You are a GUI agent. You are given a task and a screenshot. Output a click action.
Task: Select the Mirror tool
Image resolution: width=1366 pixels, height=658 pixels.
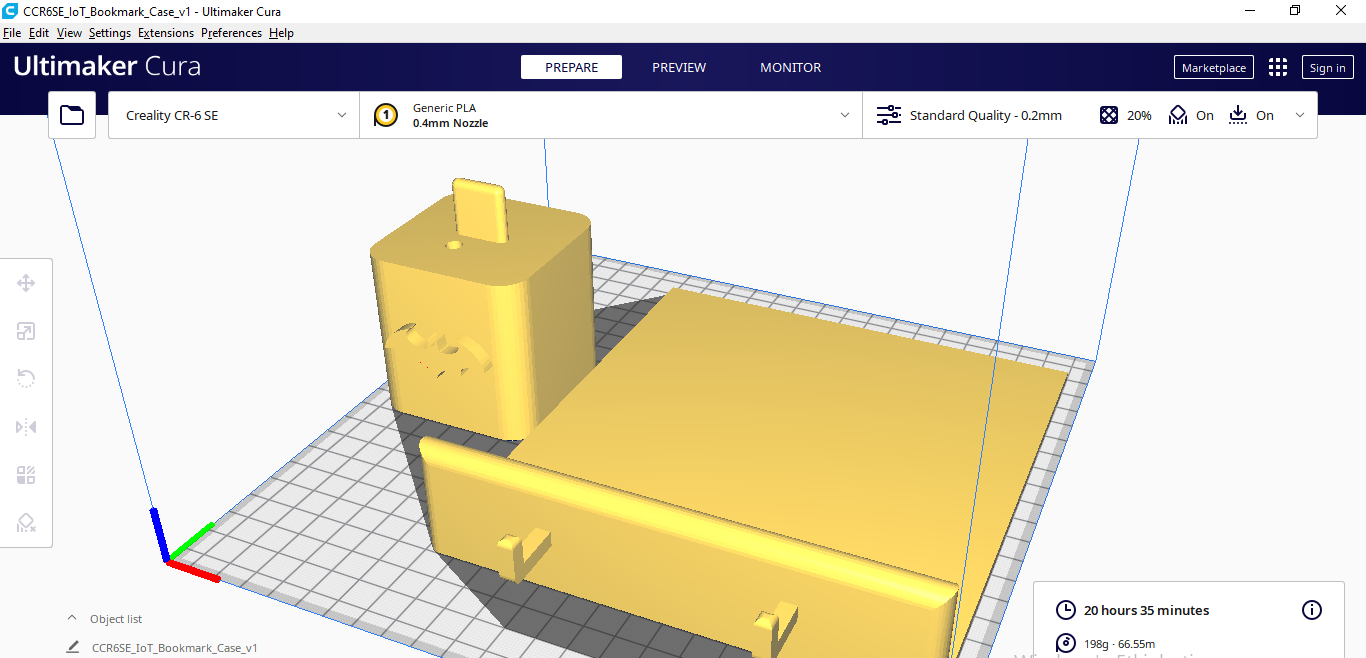tap(26, 427)
